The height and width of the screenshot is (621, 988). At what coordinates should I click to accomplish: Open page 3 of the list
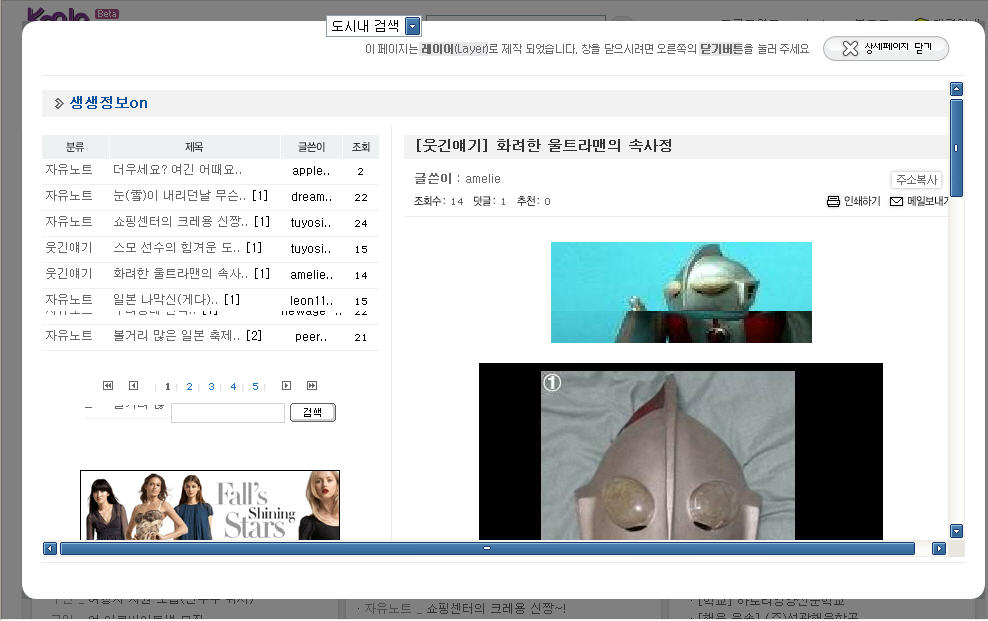[211, 386]
